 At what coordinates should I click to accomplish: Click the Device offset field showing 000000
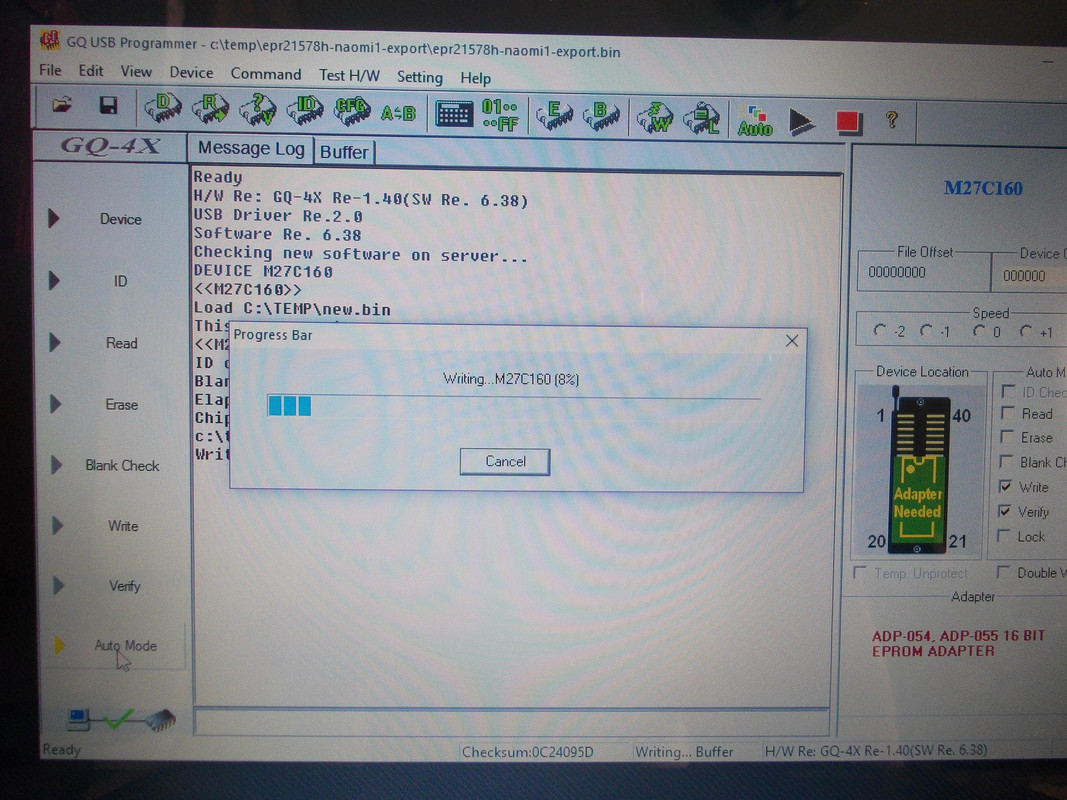[x=1029, y=276]
